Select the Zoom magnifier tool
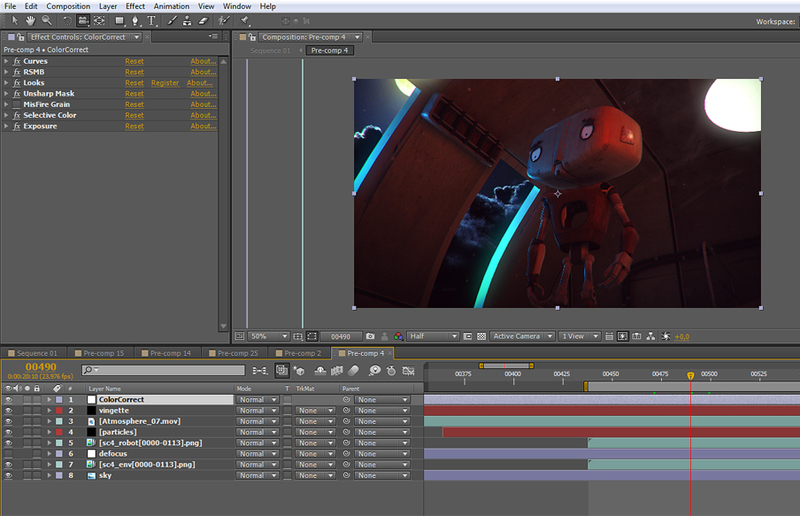 point(47,20)
